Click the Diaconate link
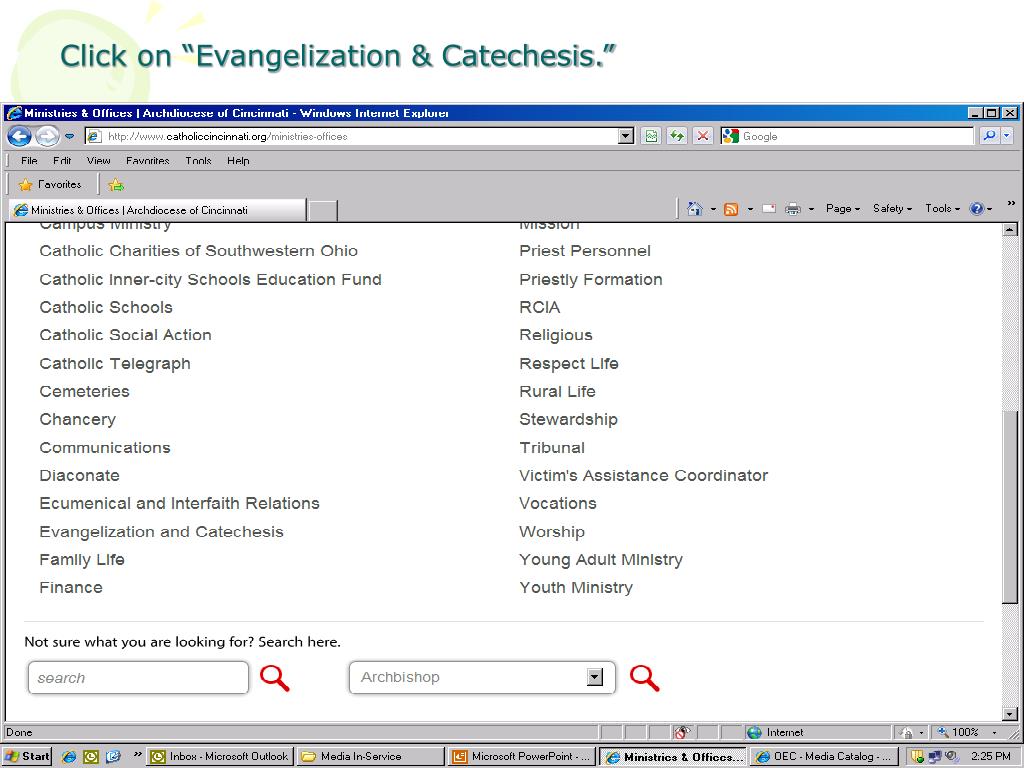This screenshot has width=1024, height=768. click(79, 475)
